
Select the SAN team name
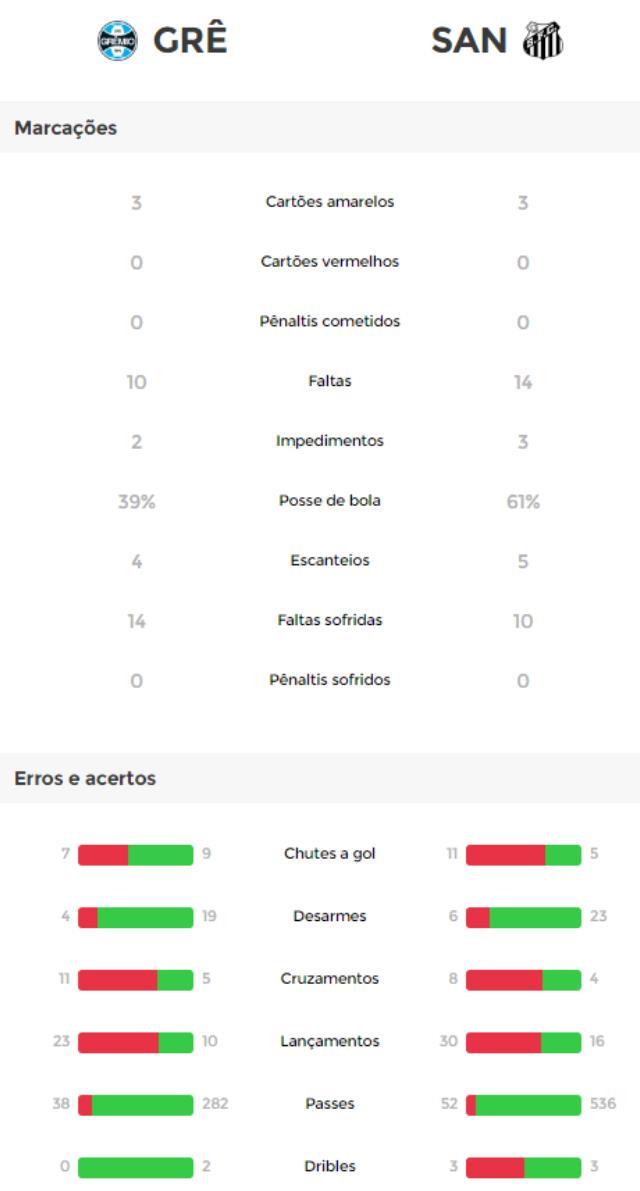point(469,40)
